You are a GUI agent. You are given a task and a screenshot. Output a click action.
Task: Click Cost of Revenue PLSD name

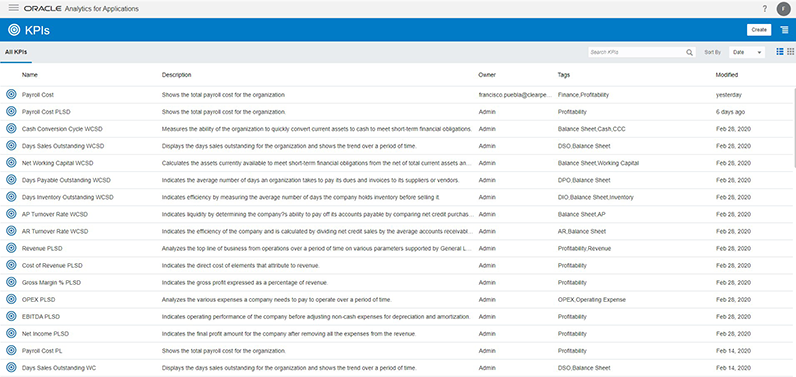(52, 265)
